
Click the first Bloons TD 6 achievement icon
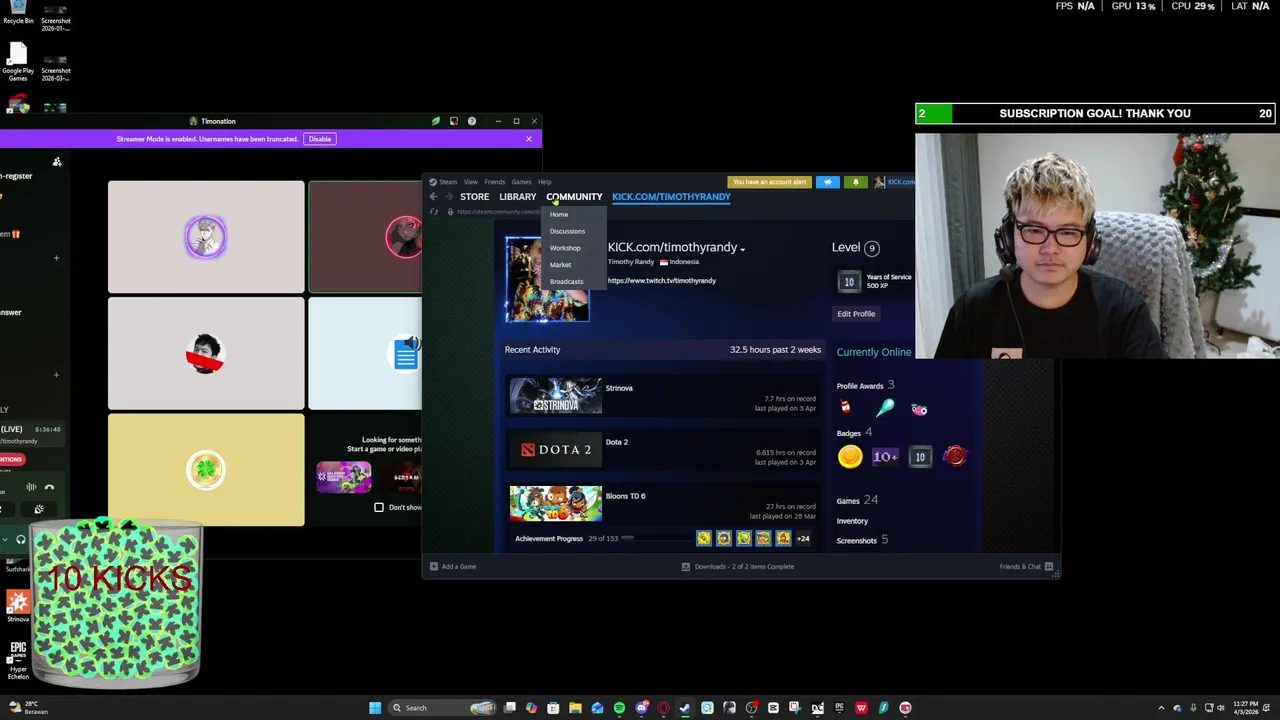coord(704,538)
